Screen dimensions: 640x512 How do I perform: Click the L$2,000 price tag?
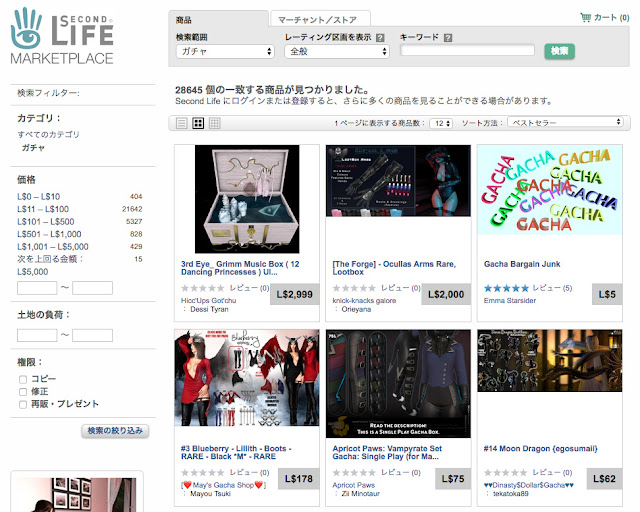point(446,294)
